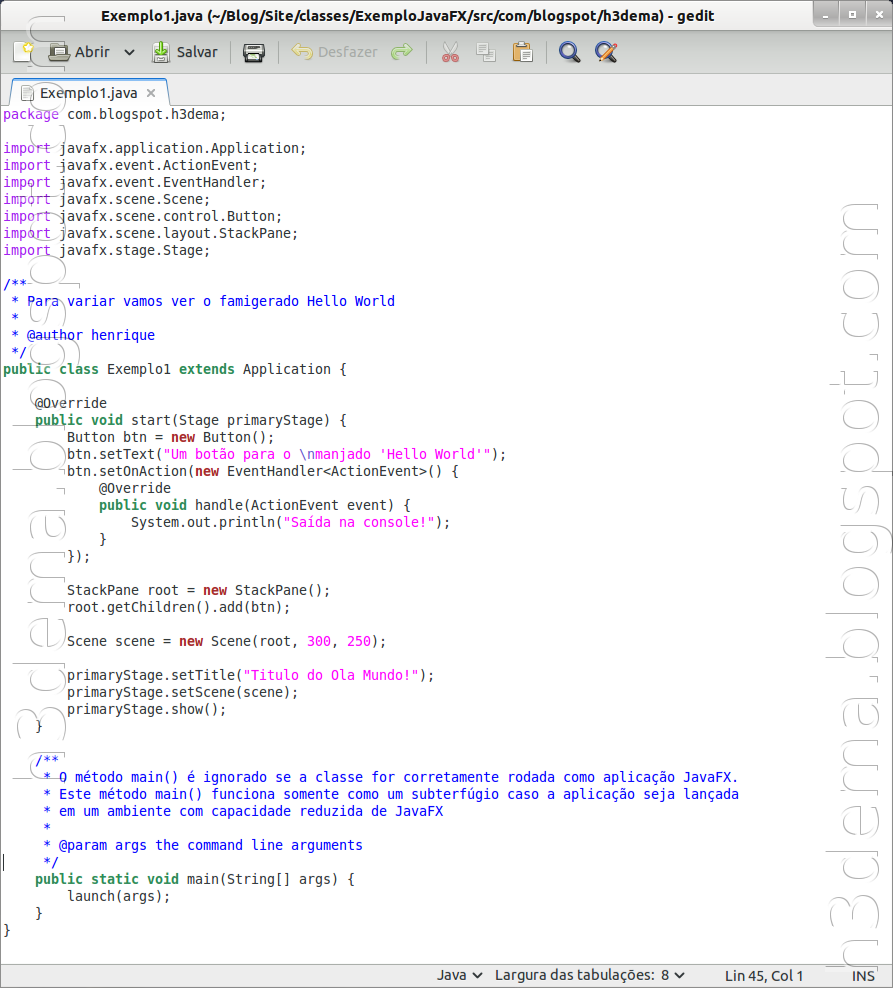The width and height of the screenshot is (893, 988).
Task: Copy the selection with the Copy icon
Action: [487, 52]
